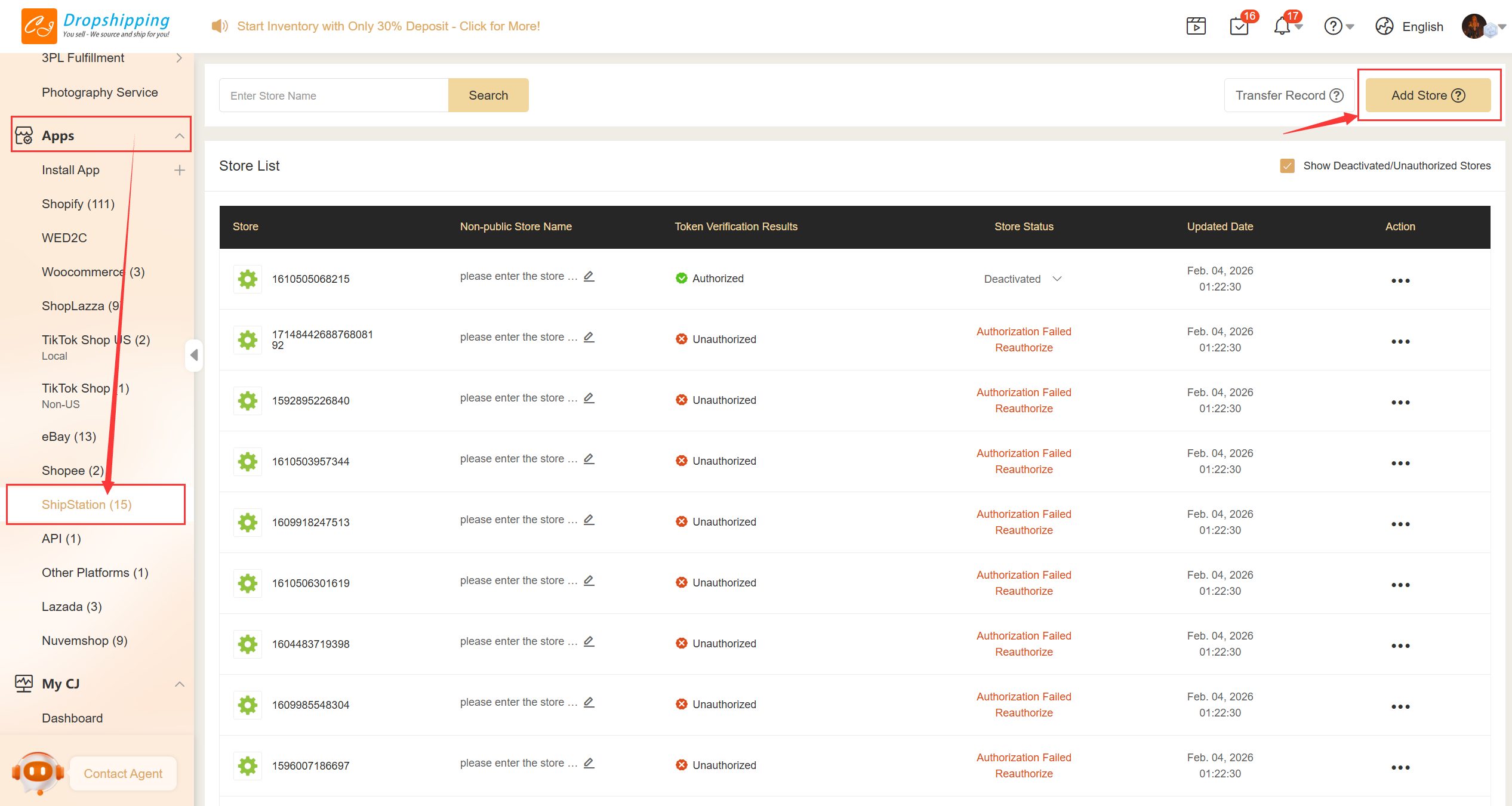Click the edit pencil for store 1610505068215
The width and height of the screenshot is (1512, 806).
pos(589,276)
